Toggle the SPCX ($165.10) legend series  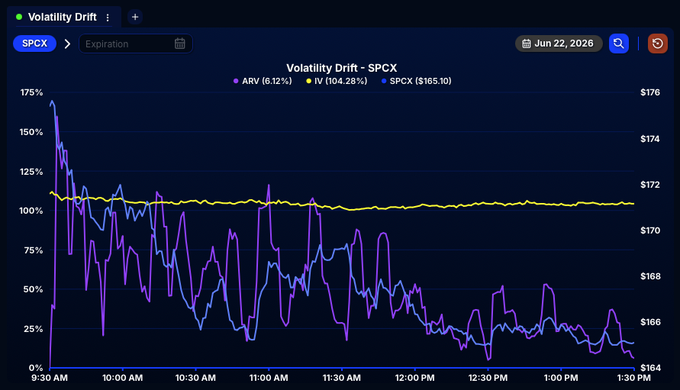coord(417,81)
